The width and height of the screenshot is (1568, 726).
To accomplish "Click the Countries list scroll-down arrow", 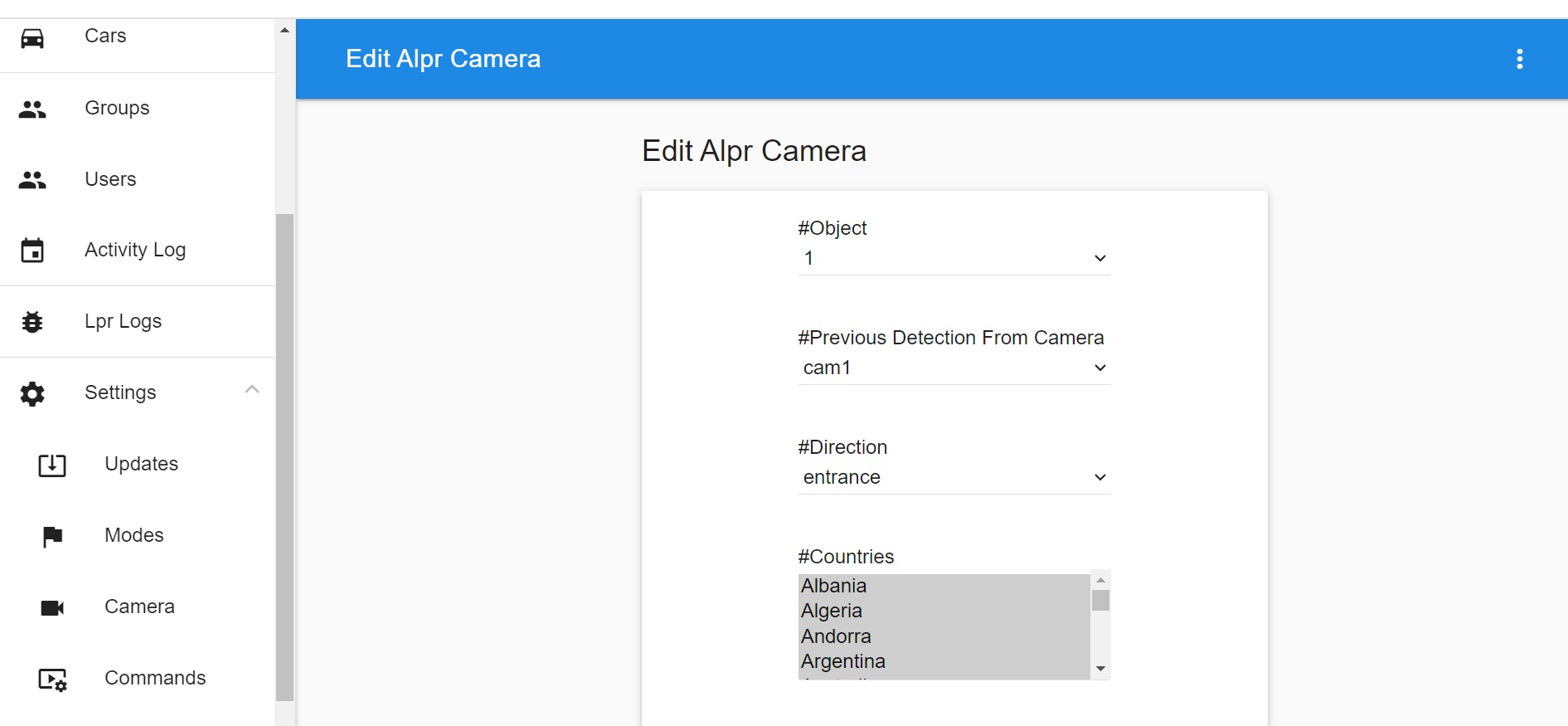I will click(x=1101, y=669).
